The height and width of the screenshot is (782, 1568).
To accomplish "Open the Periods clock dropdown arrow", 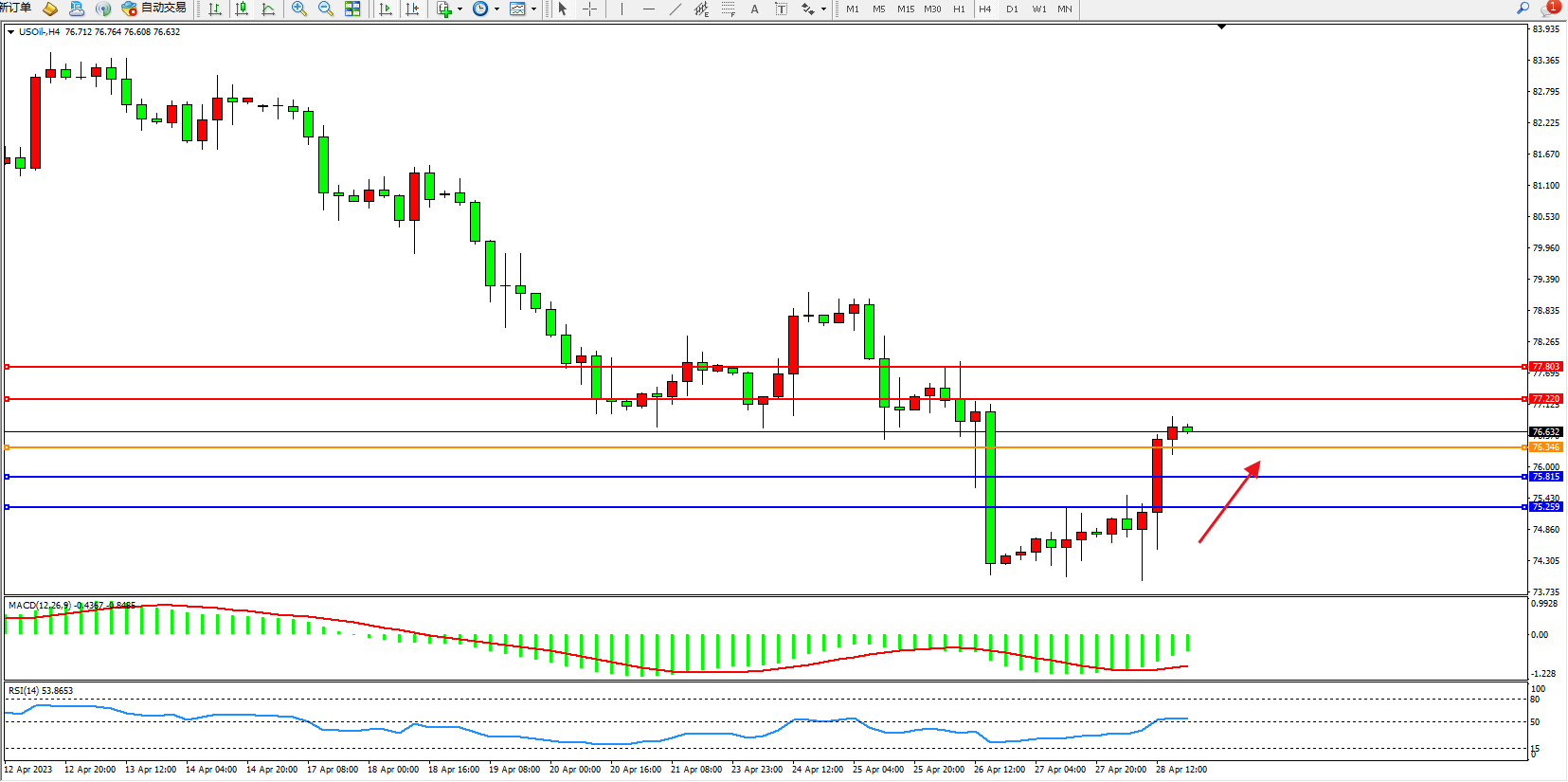I will (x=497, y=9).
